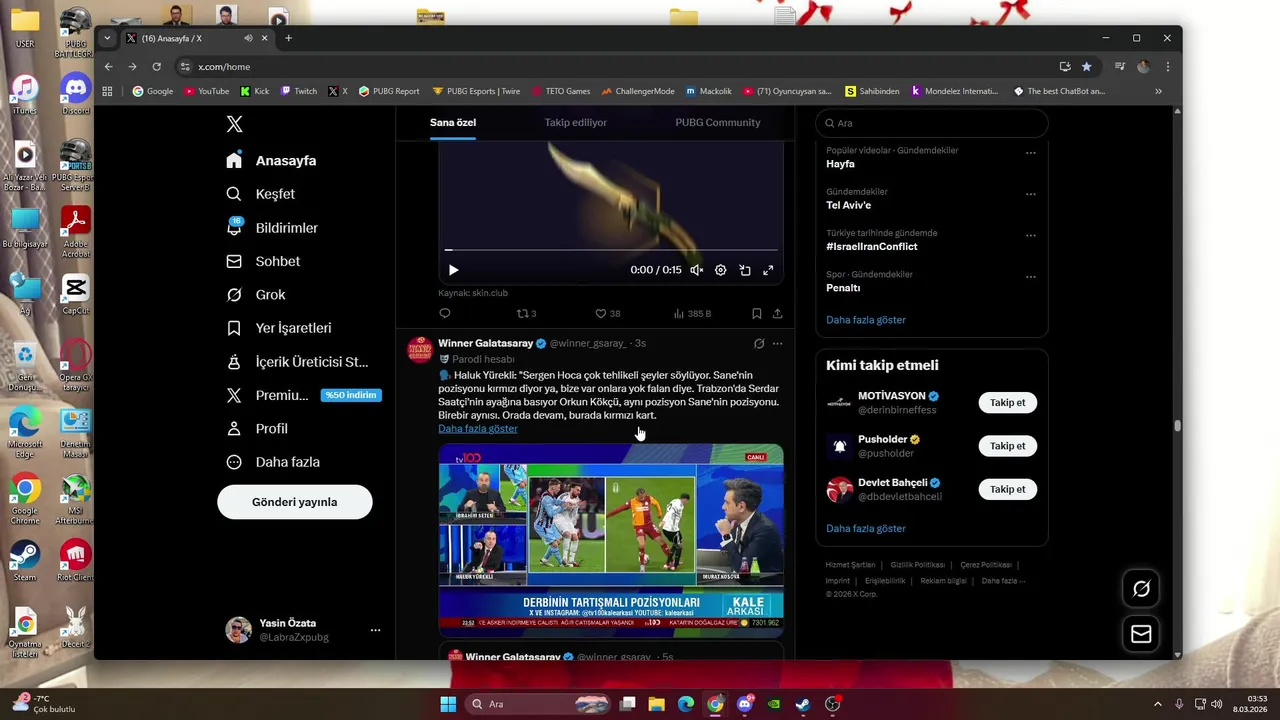Image resolution: width=1280 pixels, height=720 pixels.
Task: Reply to the skin.club video post
Action: point(445,313)
